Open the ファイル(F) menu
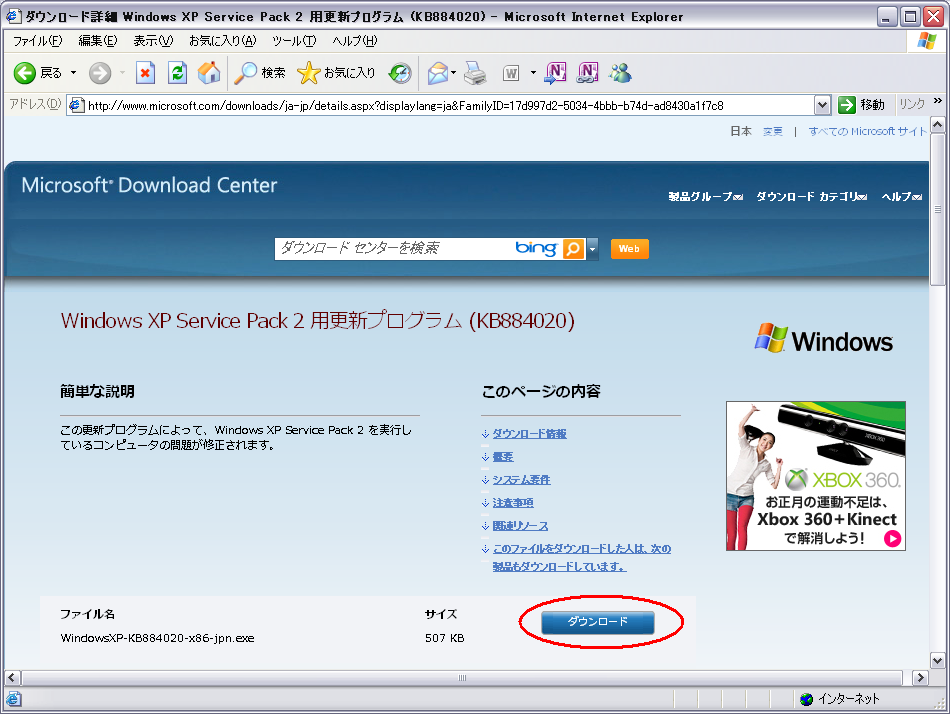 coord(38,41)
